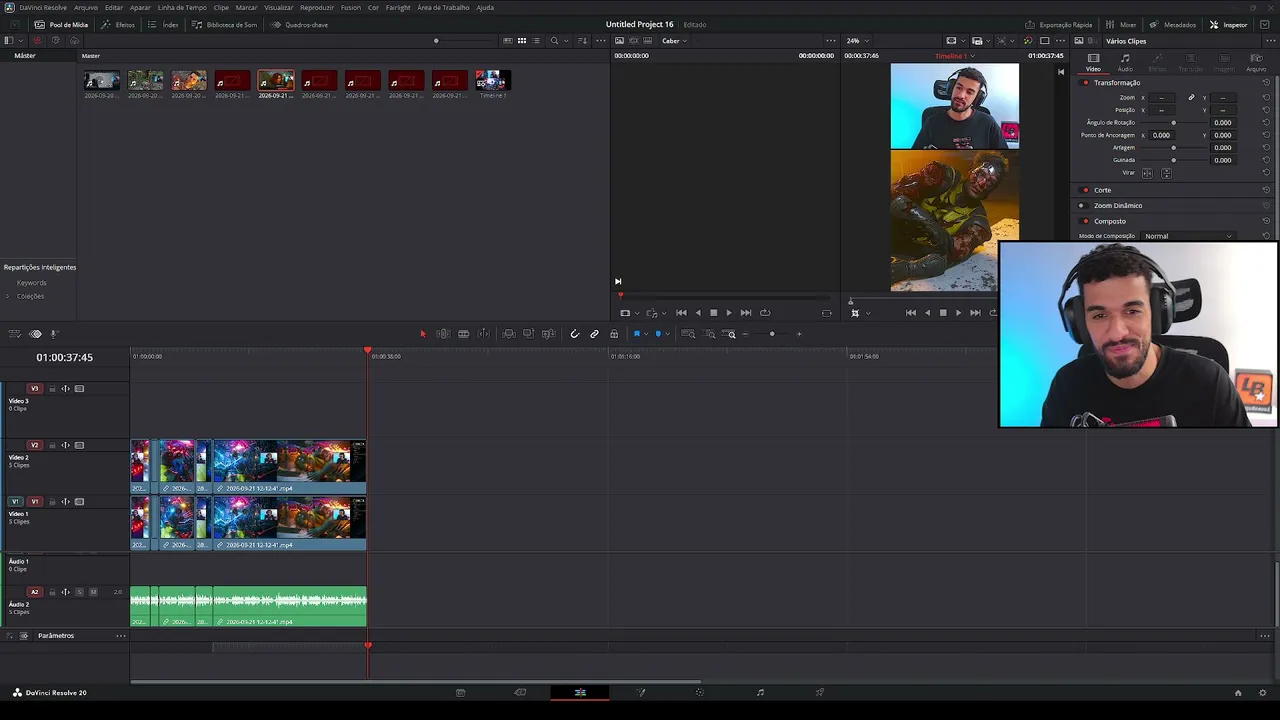
Task: Select the Timeline 1 thumbnail in media pool
Action: pos(492,84)
